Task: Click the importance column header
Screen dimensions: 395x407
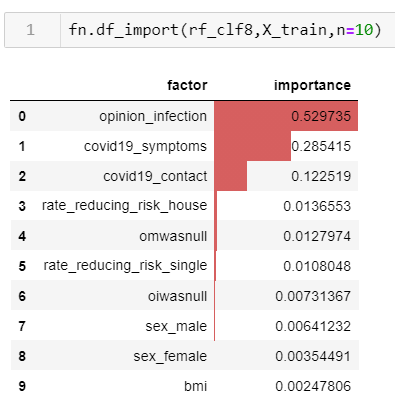Action: [312, 86]
